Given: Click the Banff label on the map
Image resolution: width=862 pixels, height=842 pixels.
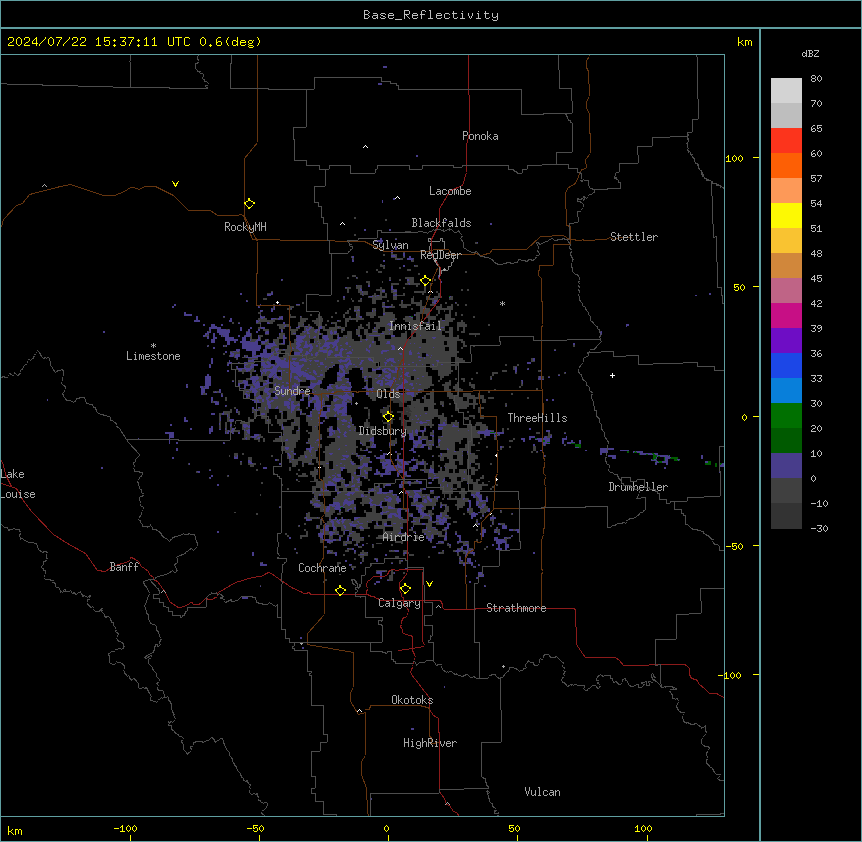Looking at the screenshot, I should [x=124, y=567].
